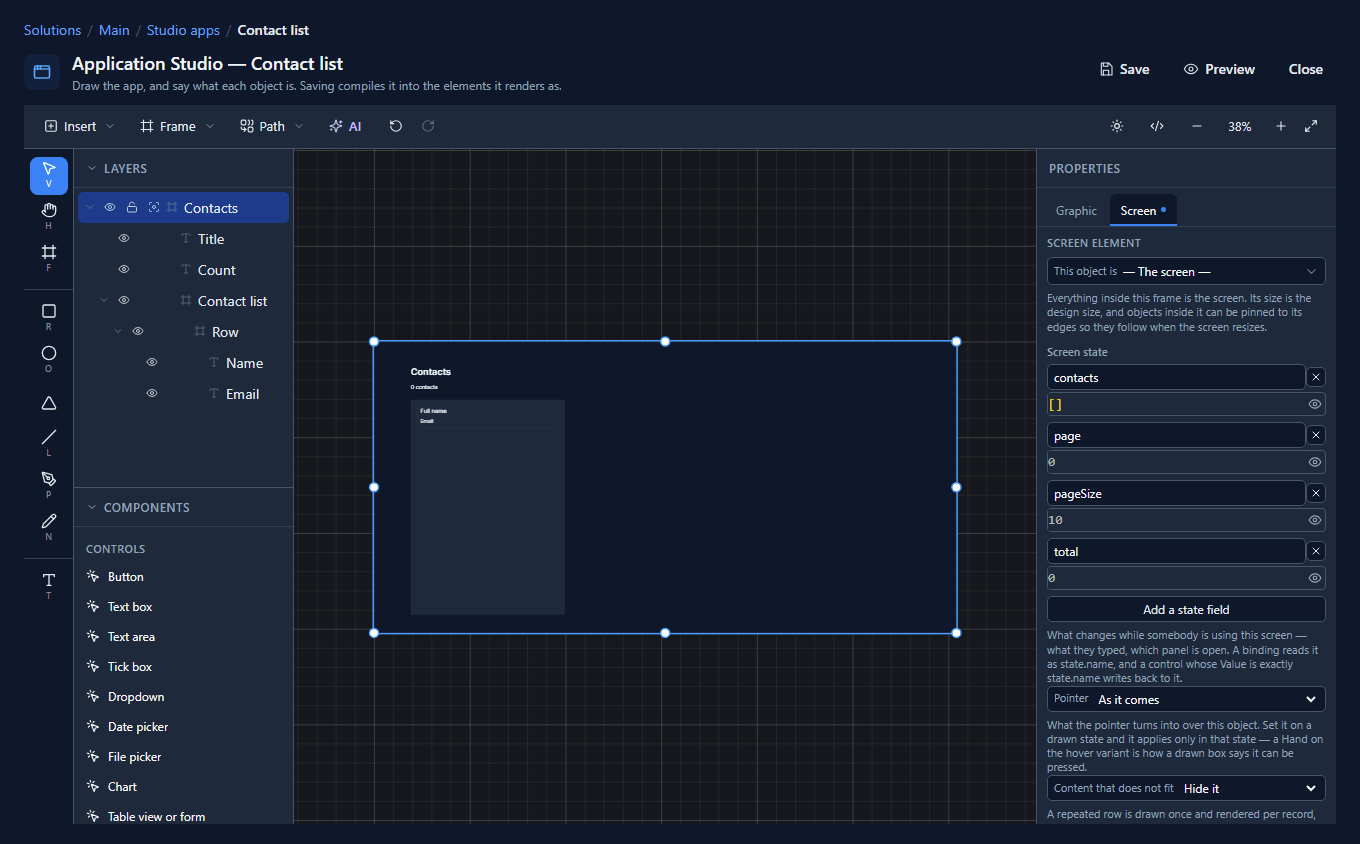Viewport: 1360px width, 844px height.
Task: Toggle the light theme sun icon
Action: [x=1117, y=126]
